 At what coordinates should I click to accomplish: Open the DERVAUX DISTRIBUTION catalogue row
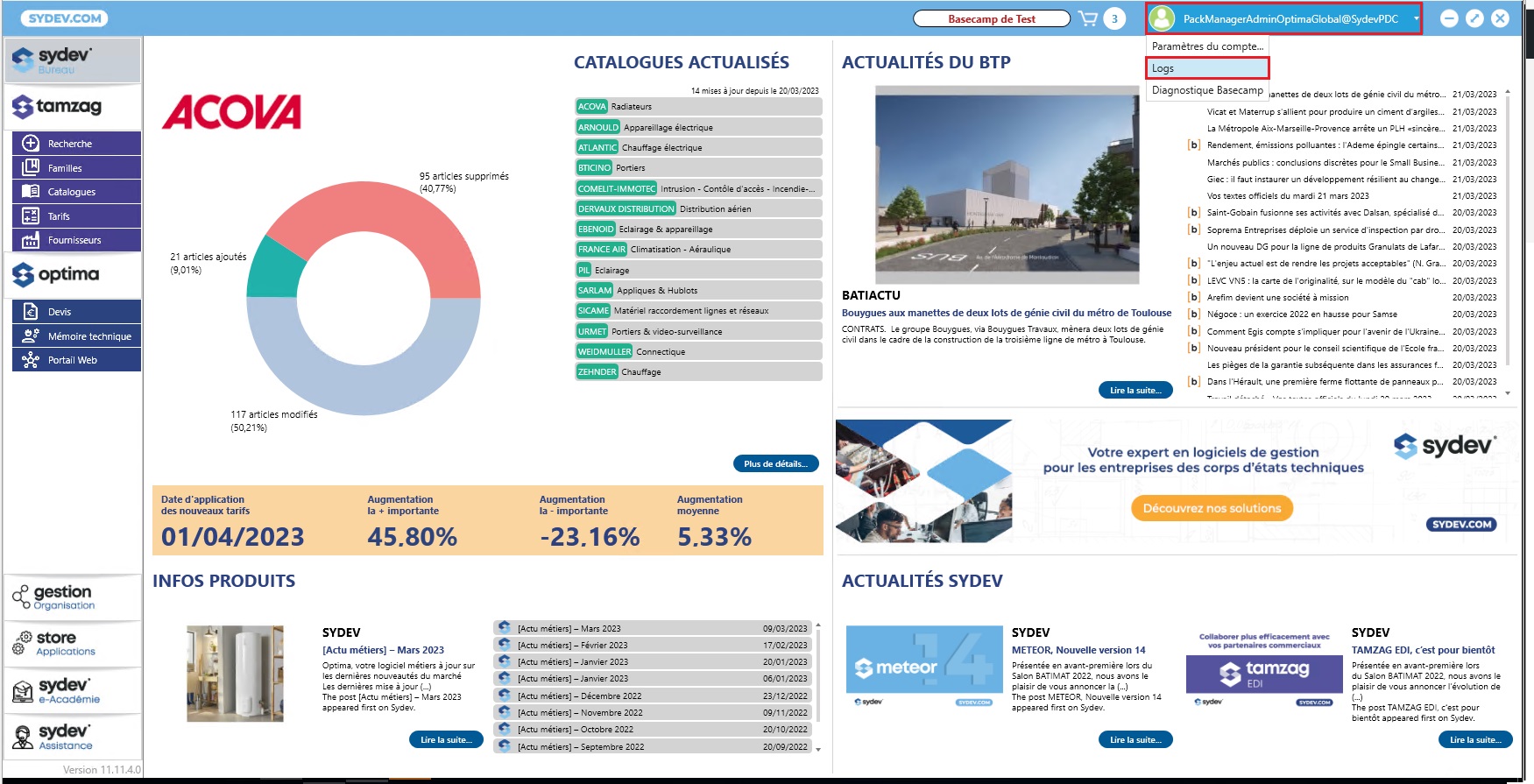point(698,208)
